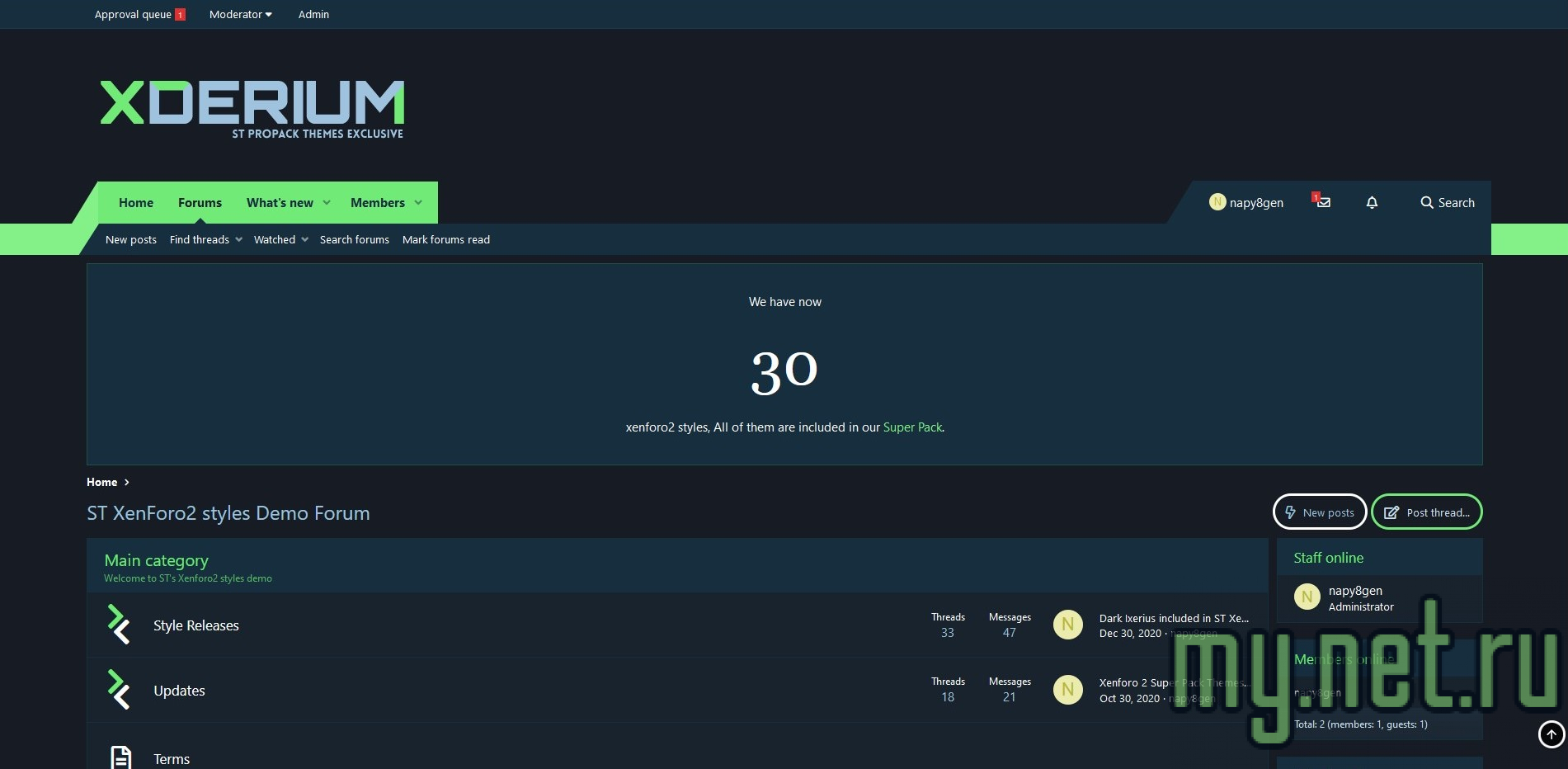Click the alerts bell icon
The image size is (1568, 769).
[1372, 202]
